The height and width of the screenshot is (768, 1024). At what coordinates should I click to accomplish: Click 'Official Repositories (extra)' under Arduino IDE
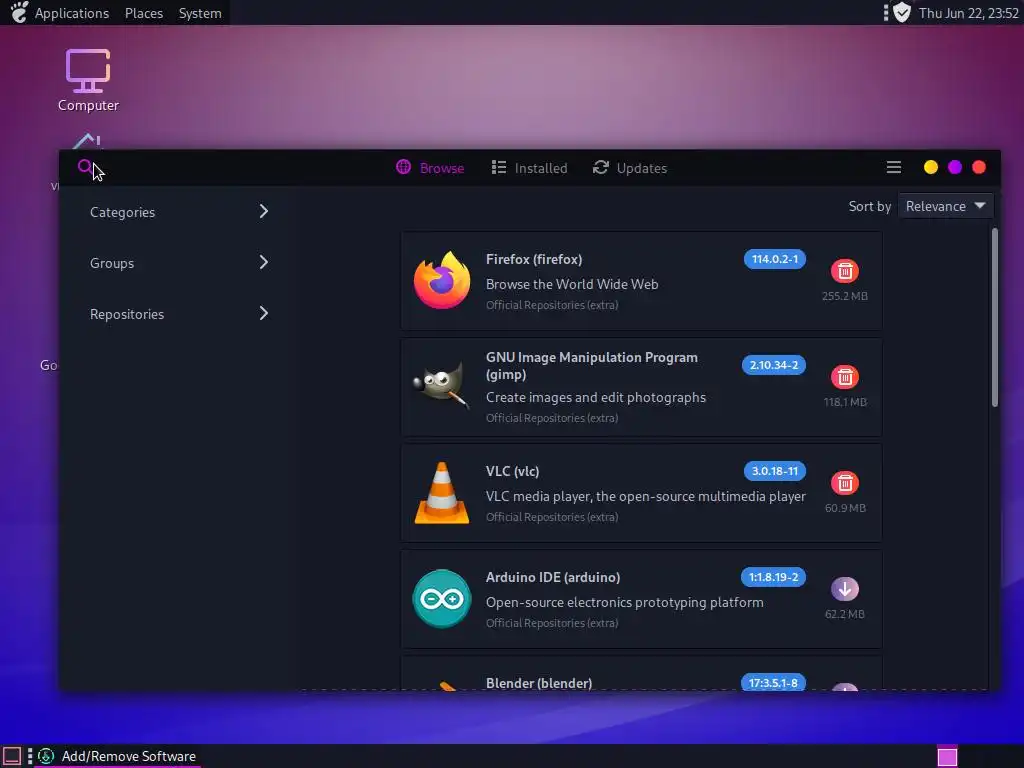[x=552, y=623]
